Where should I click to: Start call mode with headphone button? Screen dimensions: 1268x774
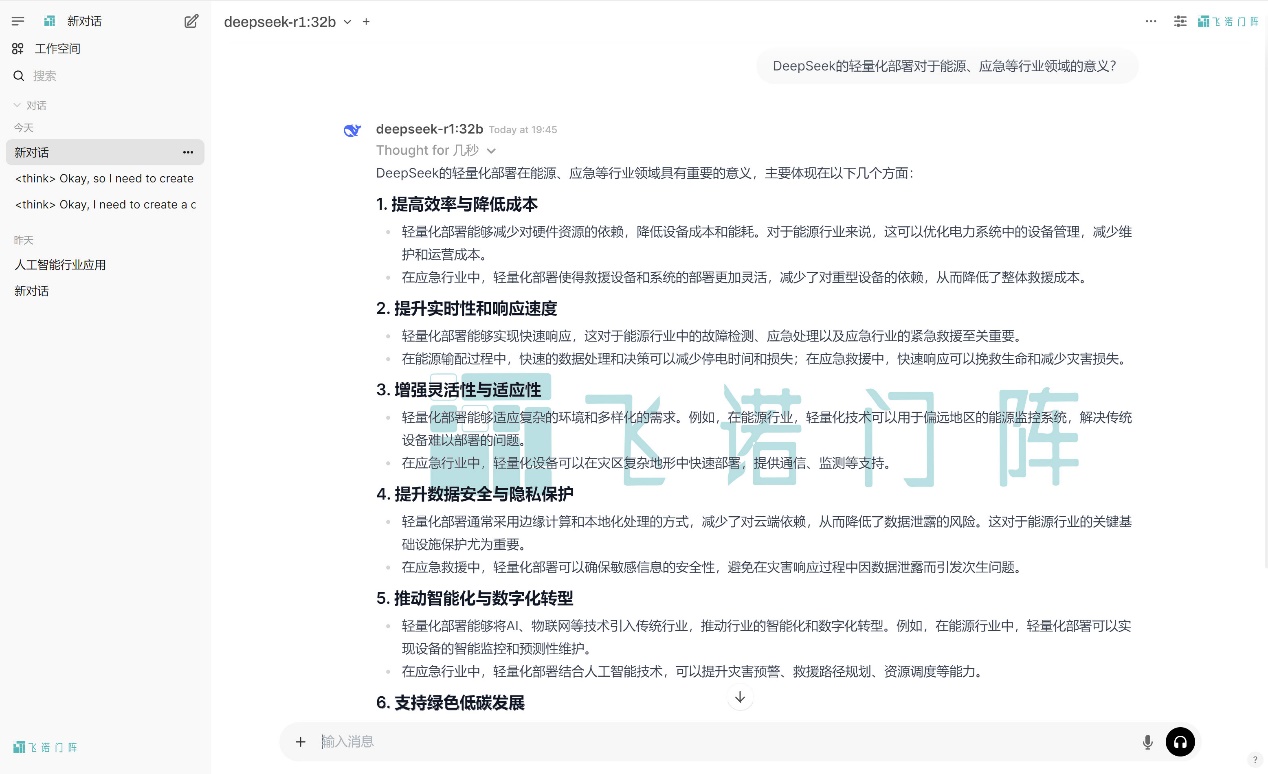point(1180,742)
